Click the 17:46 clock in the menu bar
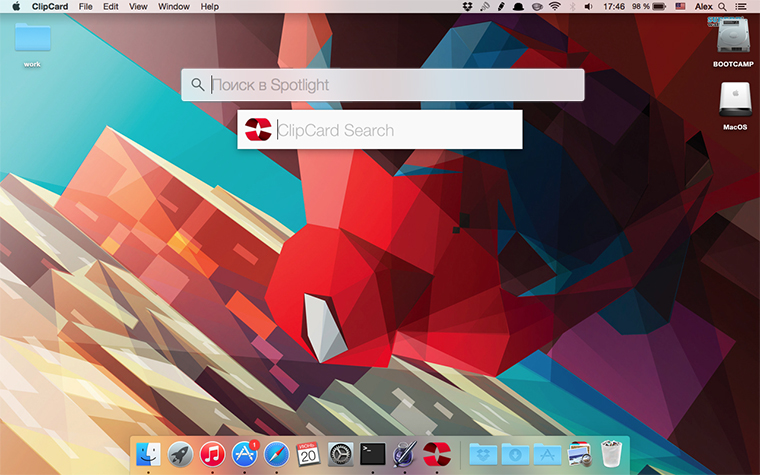 (x=614, y=6)
